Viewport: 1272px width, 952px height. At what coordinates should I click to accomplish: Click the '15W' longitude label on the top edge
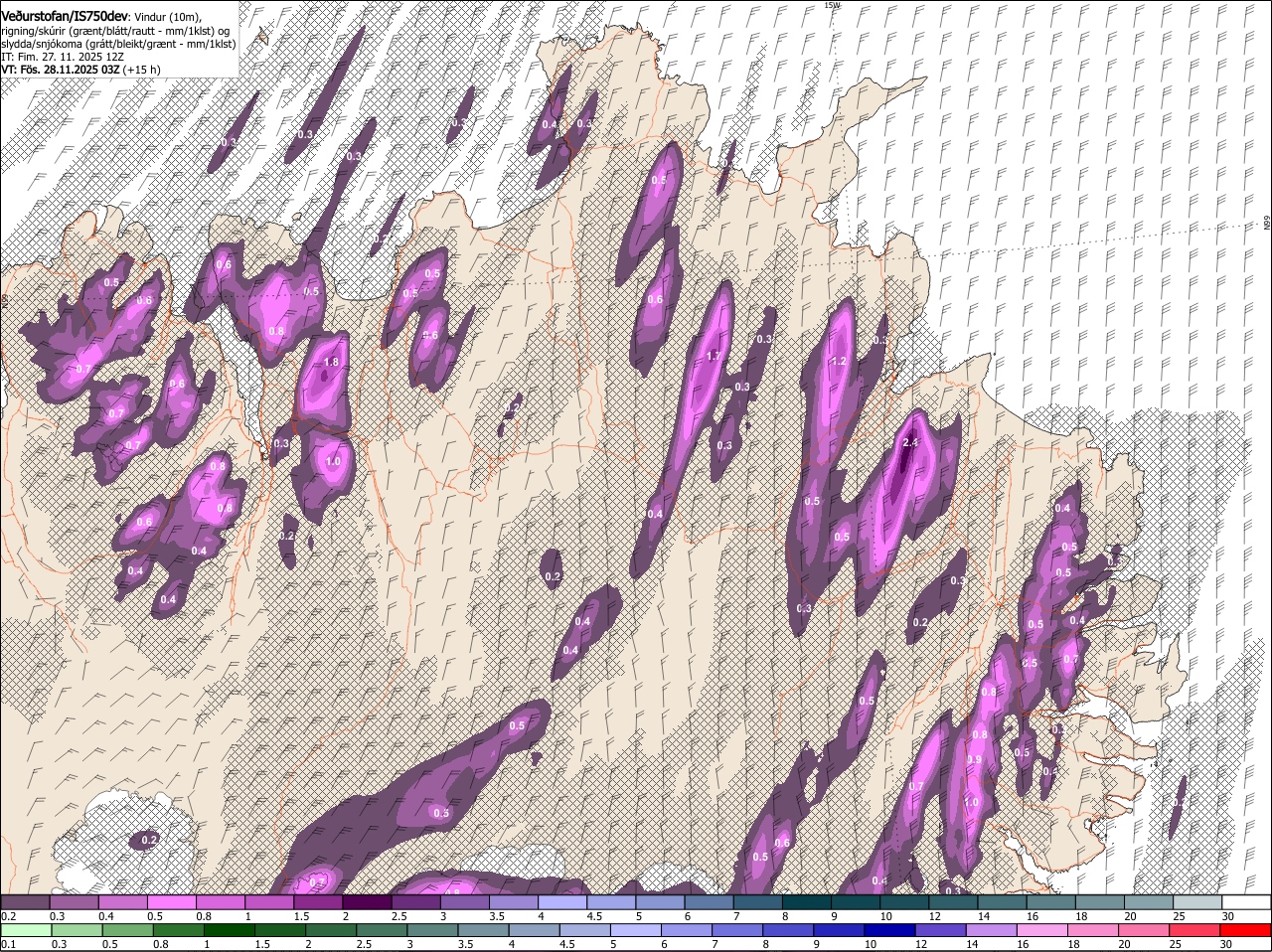tap(832, 5)
